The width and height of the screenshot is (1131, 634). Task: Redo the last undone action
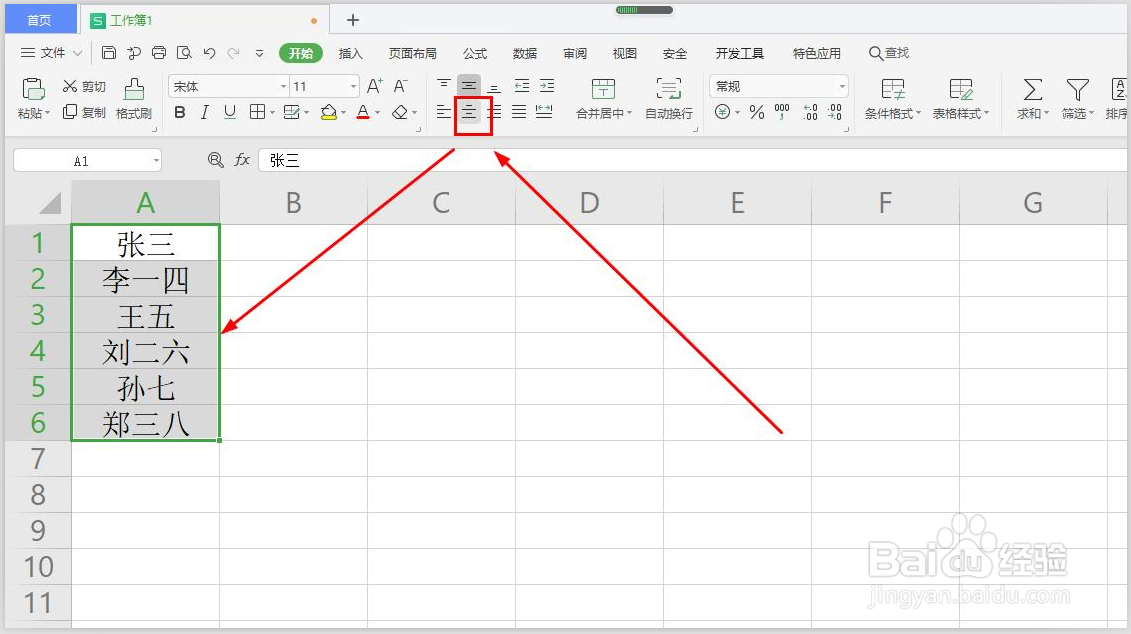(234, 53)
